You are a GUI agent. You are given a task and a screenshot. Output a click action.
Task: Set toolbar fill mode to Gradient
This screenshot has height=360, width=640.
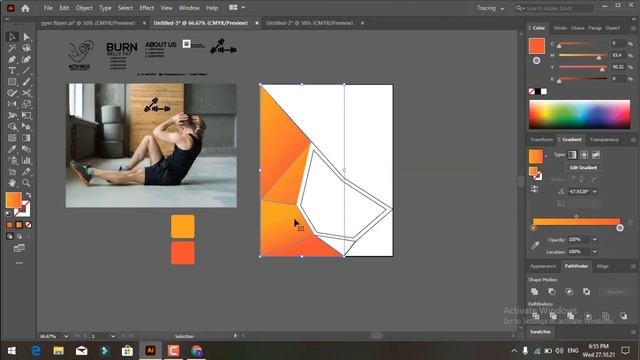pyautogui.click(x=19, y=225)
